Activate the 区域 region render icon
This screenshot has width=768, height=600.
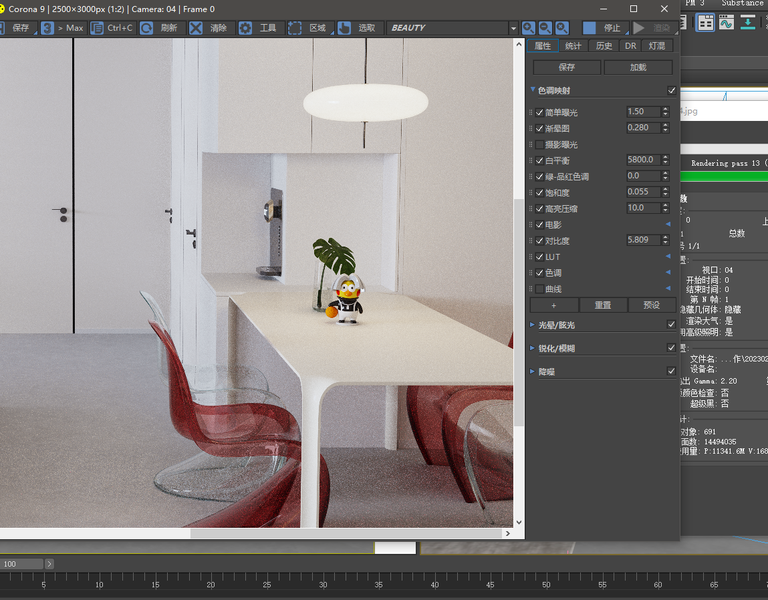(x=295, y=28)
